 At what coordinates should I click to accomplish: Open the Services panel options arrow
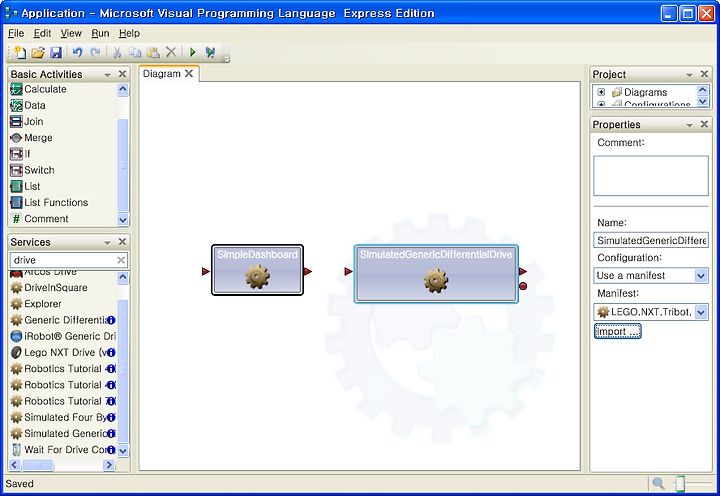[x=107, y=242]
